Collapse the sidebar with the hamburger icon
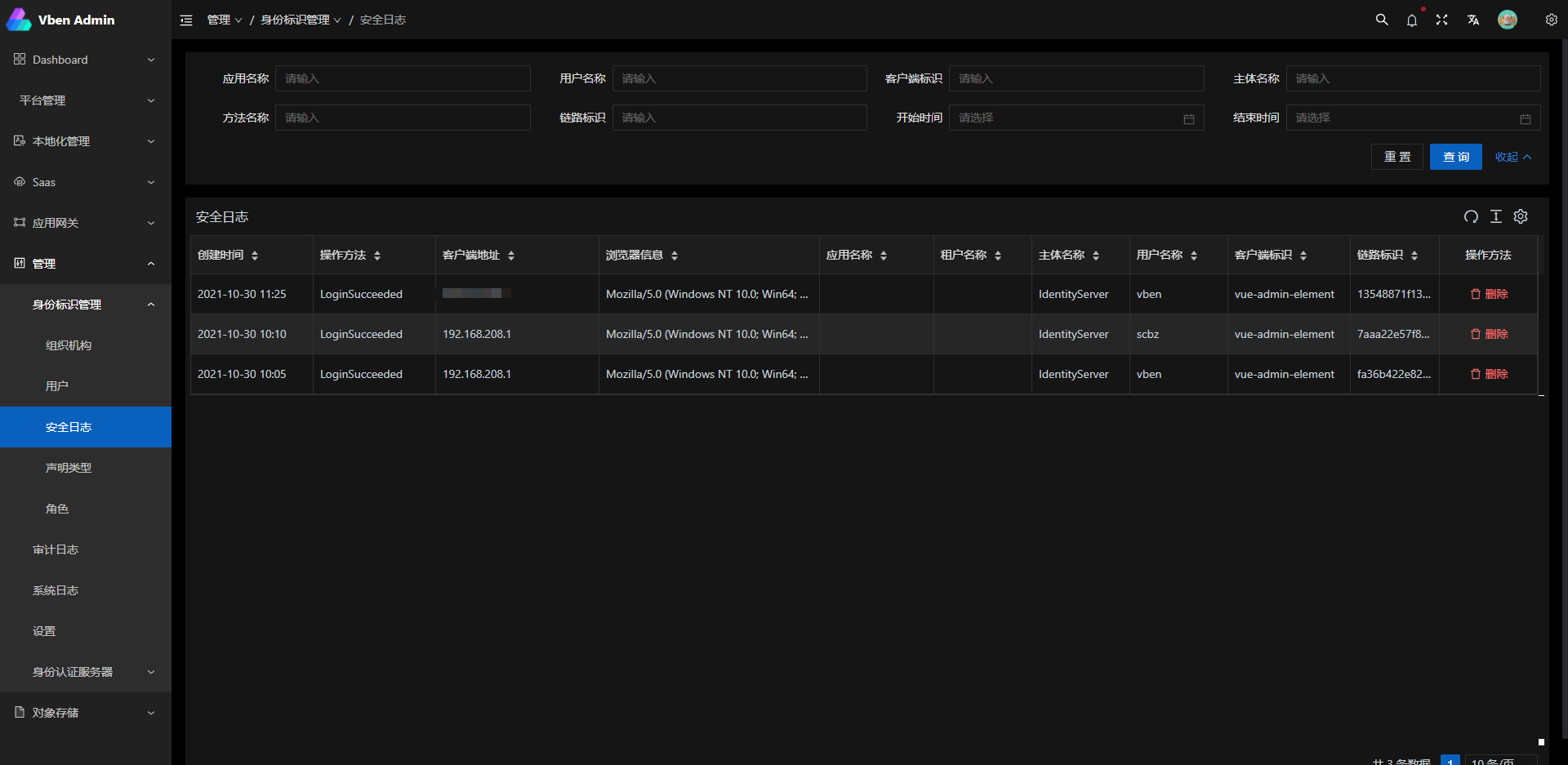Image resolution: width=1568 pixels, height=765 pixels. [x=186, y=20]
